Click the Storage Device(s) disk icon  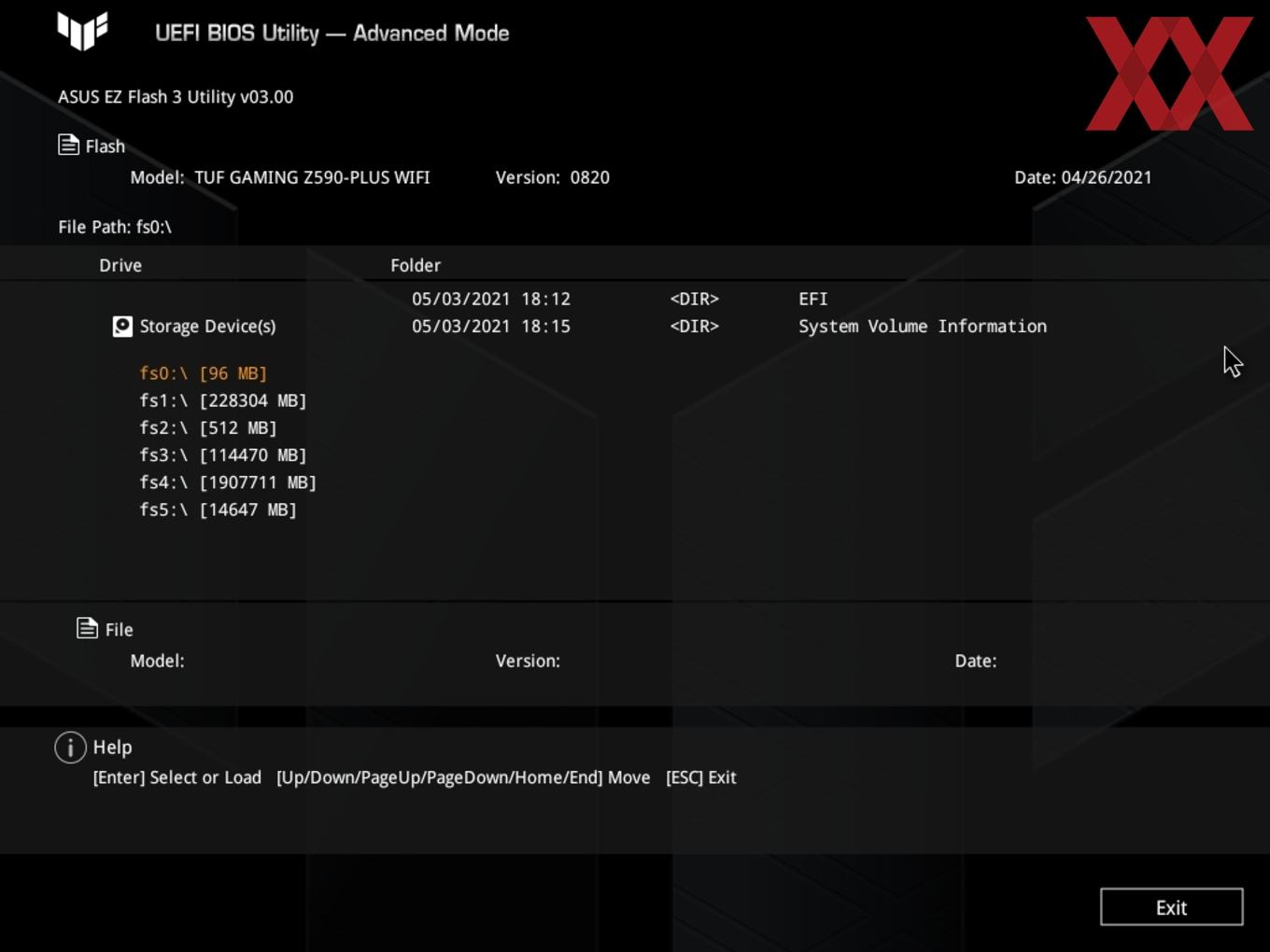click(x=122, y=326)
